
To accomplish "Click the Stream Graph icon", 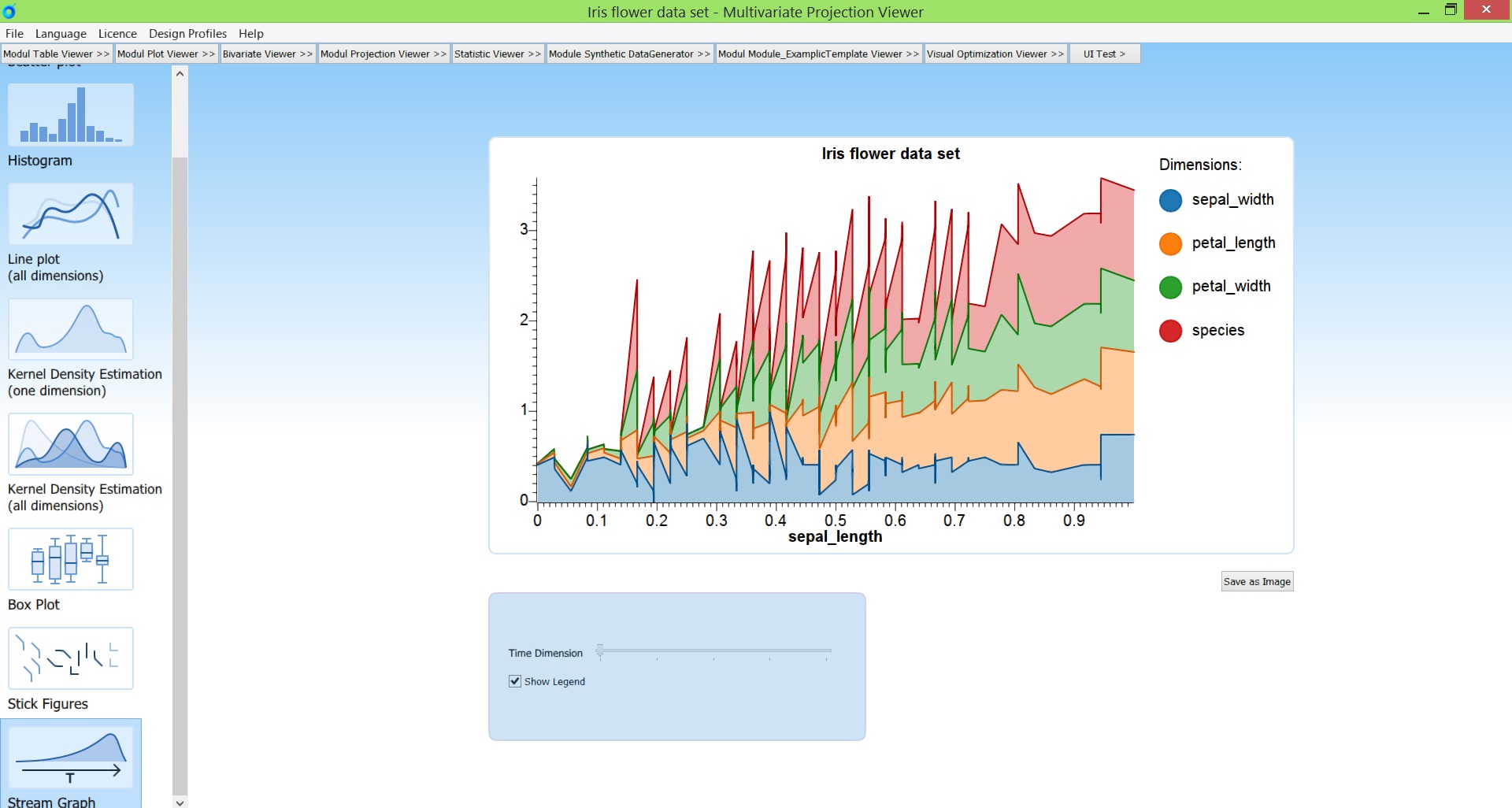I will click(71, 758).
